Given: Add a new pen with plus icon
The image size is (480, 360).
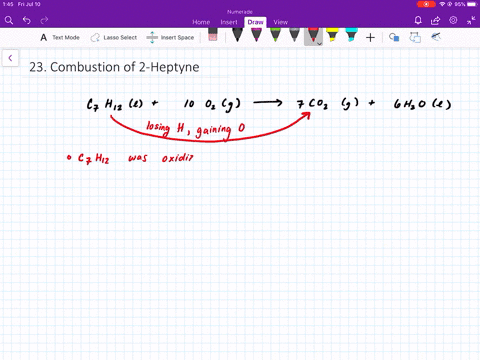Looking at the screenshot, I should [370, 38].
